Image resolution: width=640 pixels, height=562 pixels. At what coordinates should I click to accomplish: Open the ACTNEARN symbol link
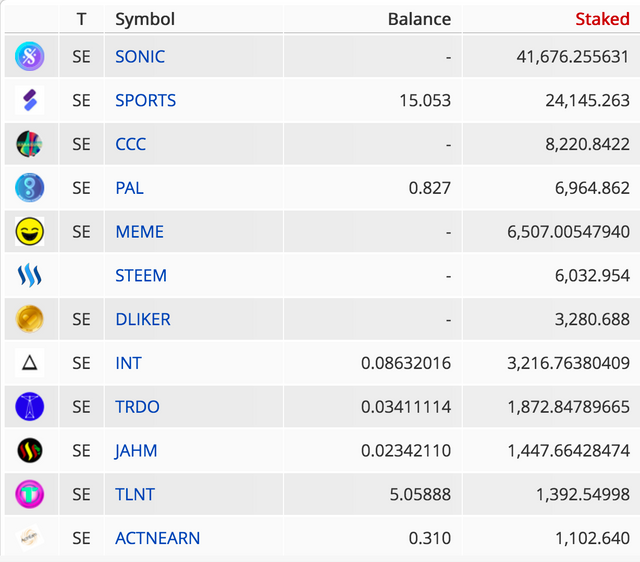click(x=158, y=538)
